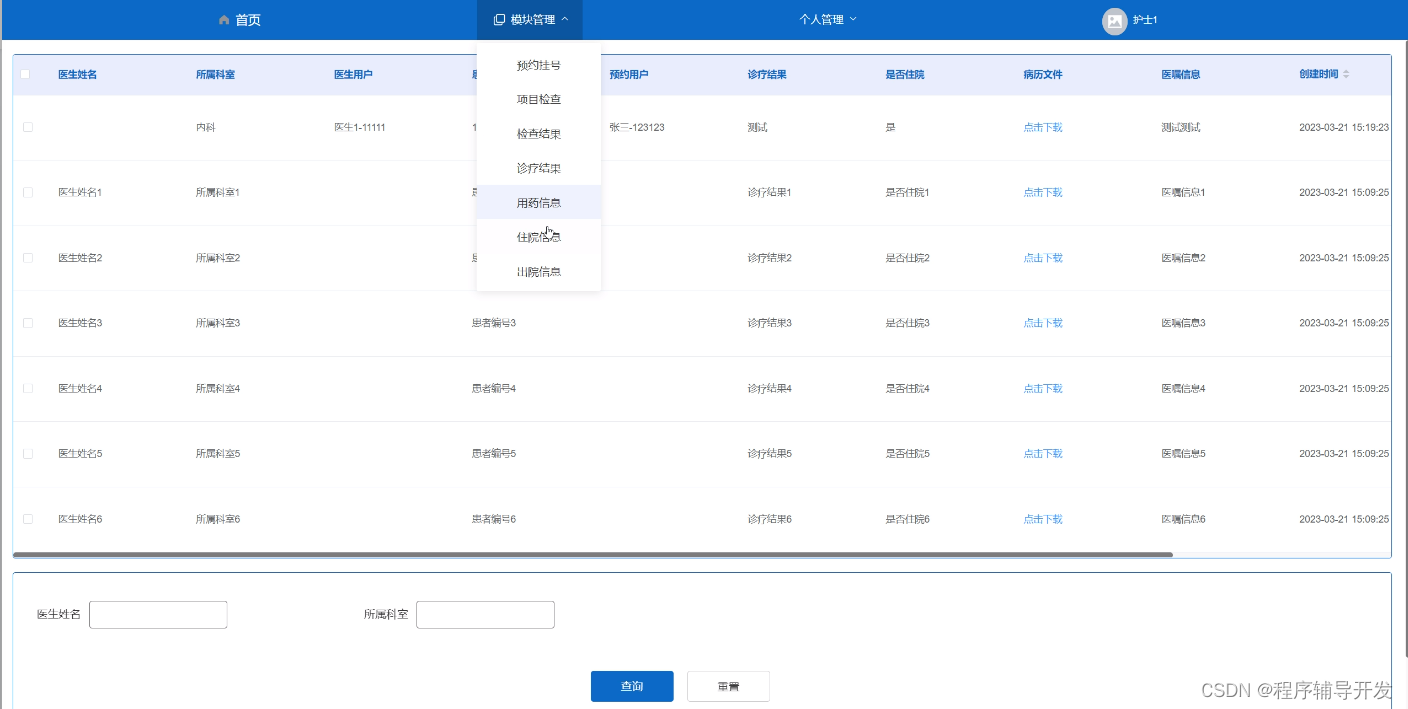Click the 所属科室2 cell
Viewport: 1408px width, 709px height.
[x=218, y=258]
